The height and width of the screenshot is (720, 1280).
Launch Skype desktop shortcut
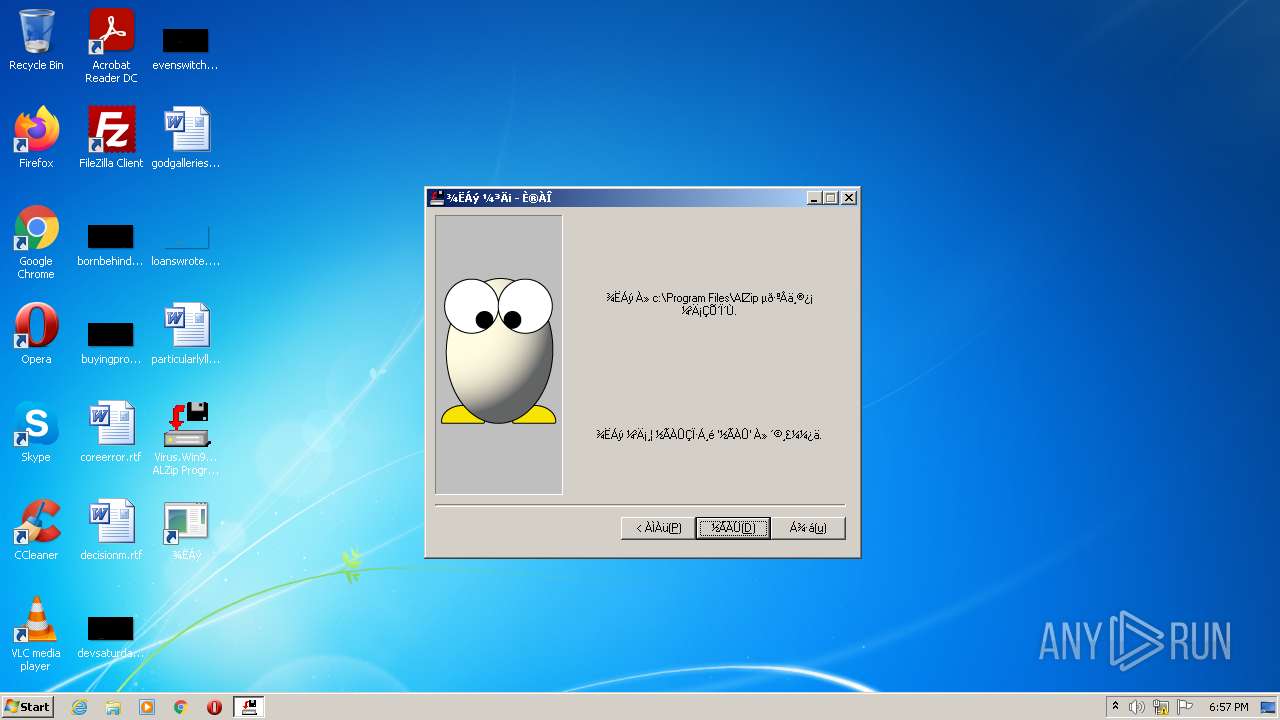36,432
